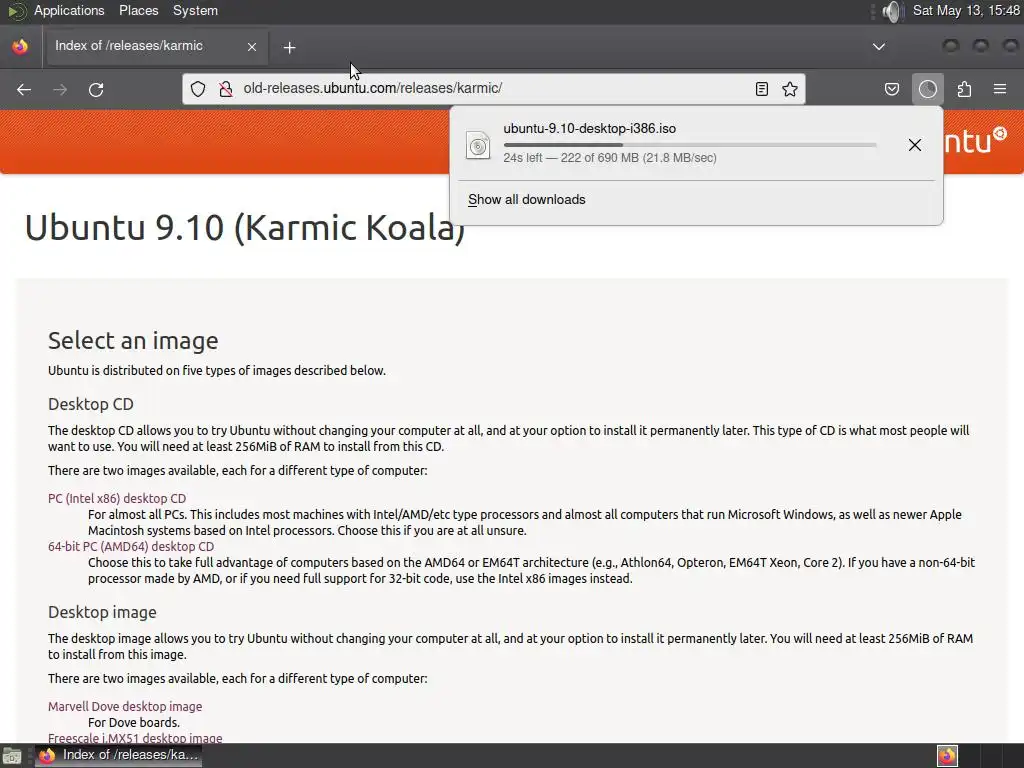
Task: Open a new tab with plus button
Action: click(289, 48)
